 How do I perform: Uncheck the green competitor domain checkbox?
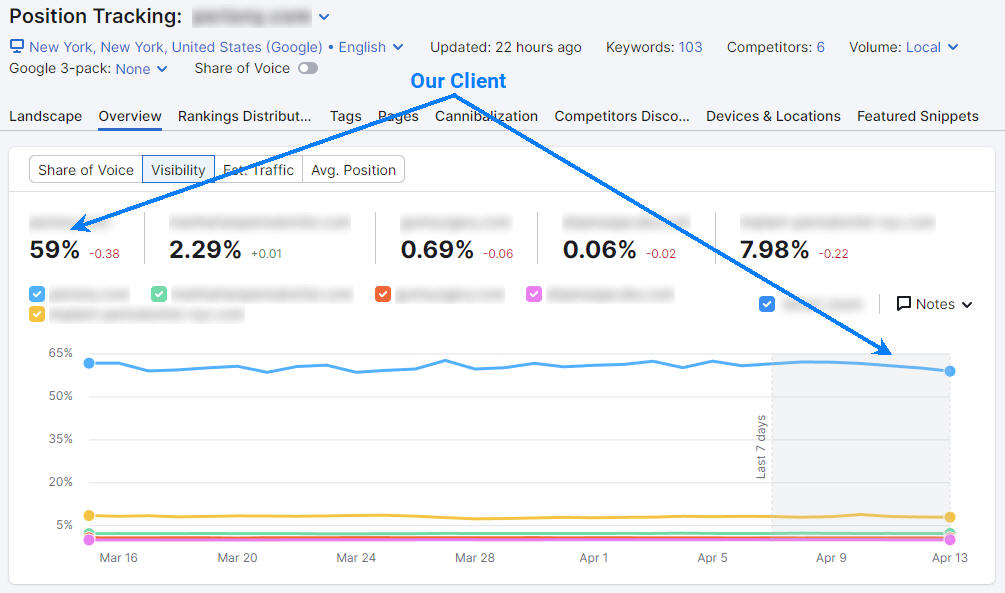(x=158, y=294)
